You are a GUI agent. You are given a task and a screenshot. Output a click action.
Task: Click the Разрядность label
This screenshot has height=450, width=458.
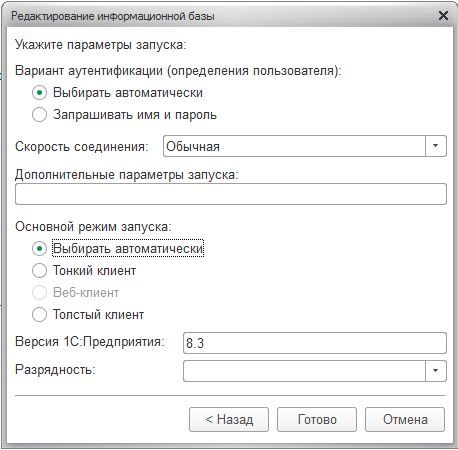[x=55, y=370]
